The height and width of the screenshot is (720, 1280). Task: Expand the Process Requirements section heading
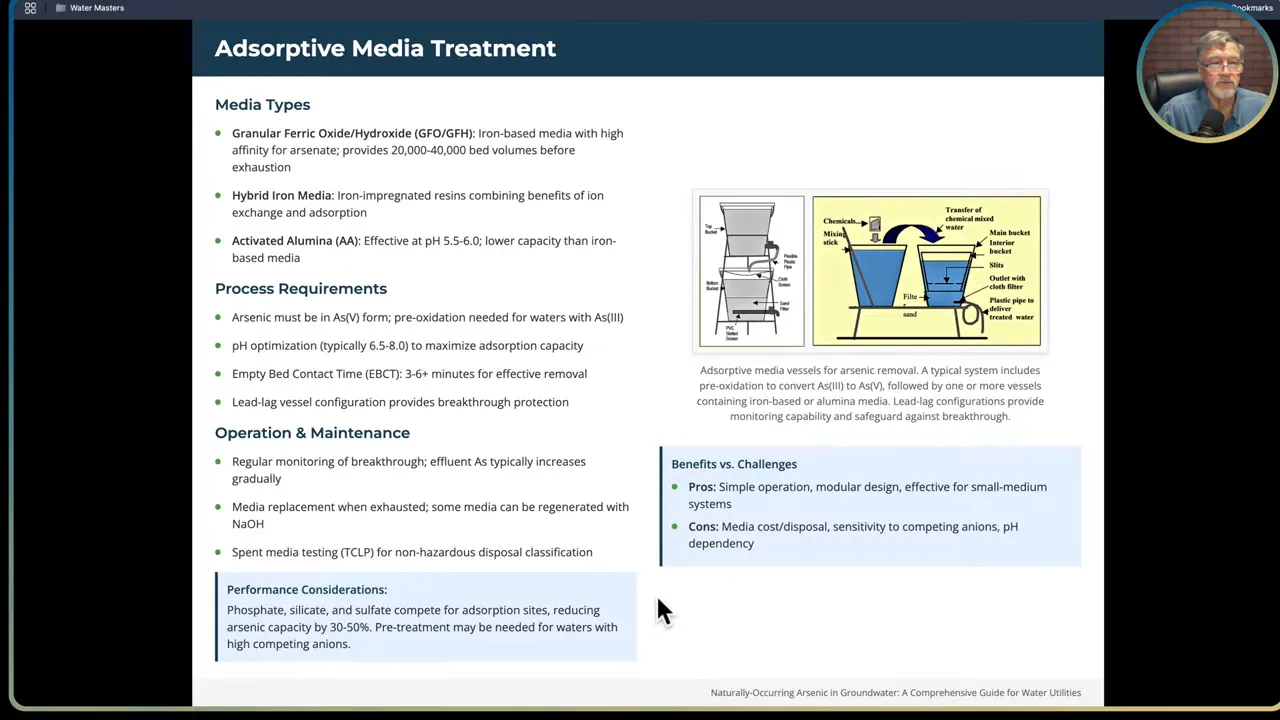[x=300, y=288]
